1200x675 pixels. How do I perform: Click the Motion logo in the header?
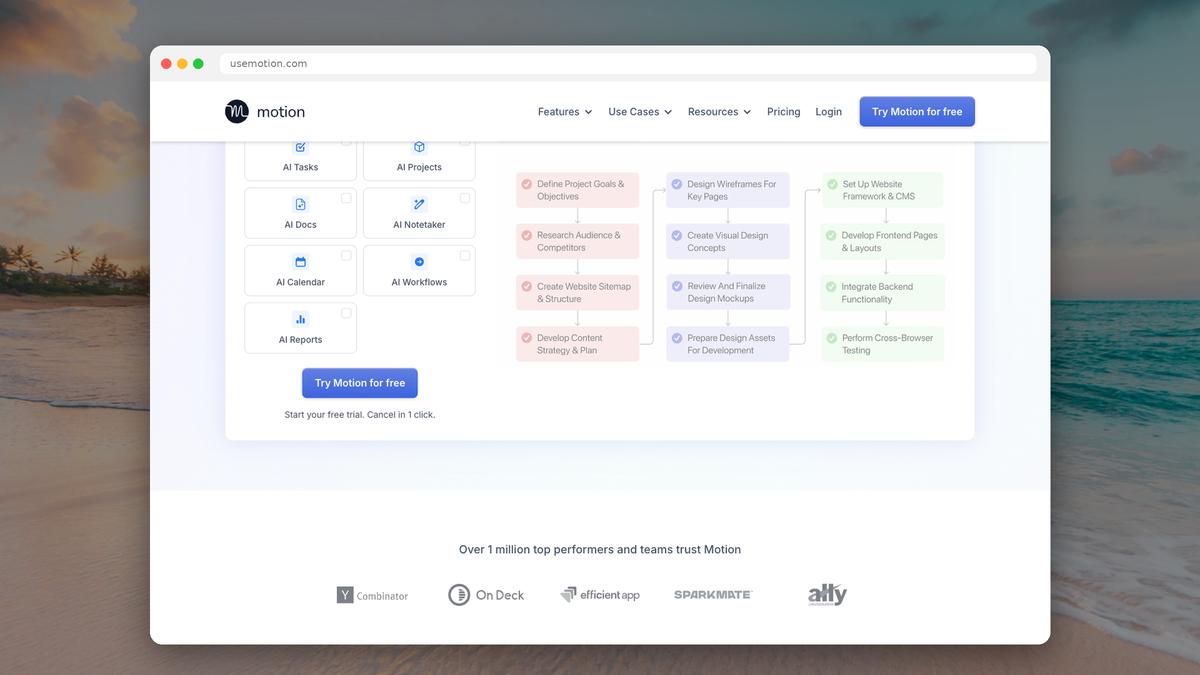click(263, 111)
